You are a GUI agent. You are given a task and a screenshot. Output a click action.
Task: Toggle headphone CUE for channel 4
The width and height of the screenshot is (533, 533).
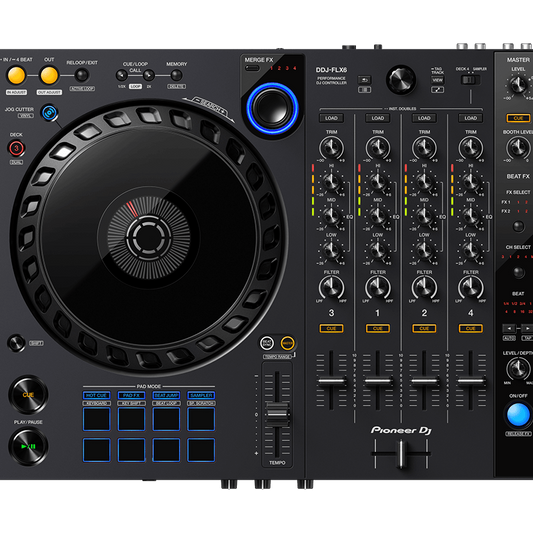(x=470, y=328)
